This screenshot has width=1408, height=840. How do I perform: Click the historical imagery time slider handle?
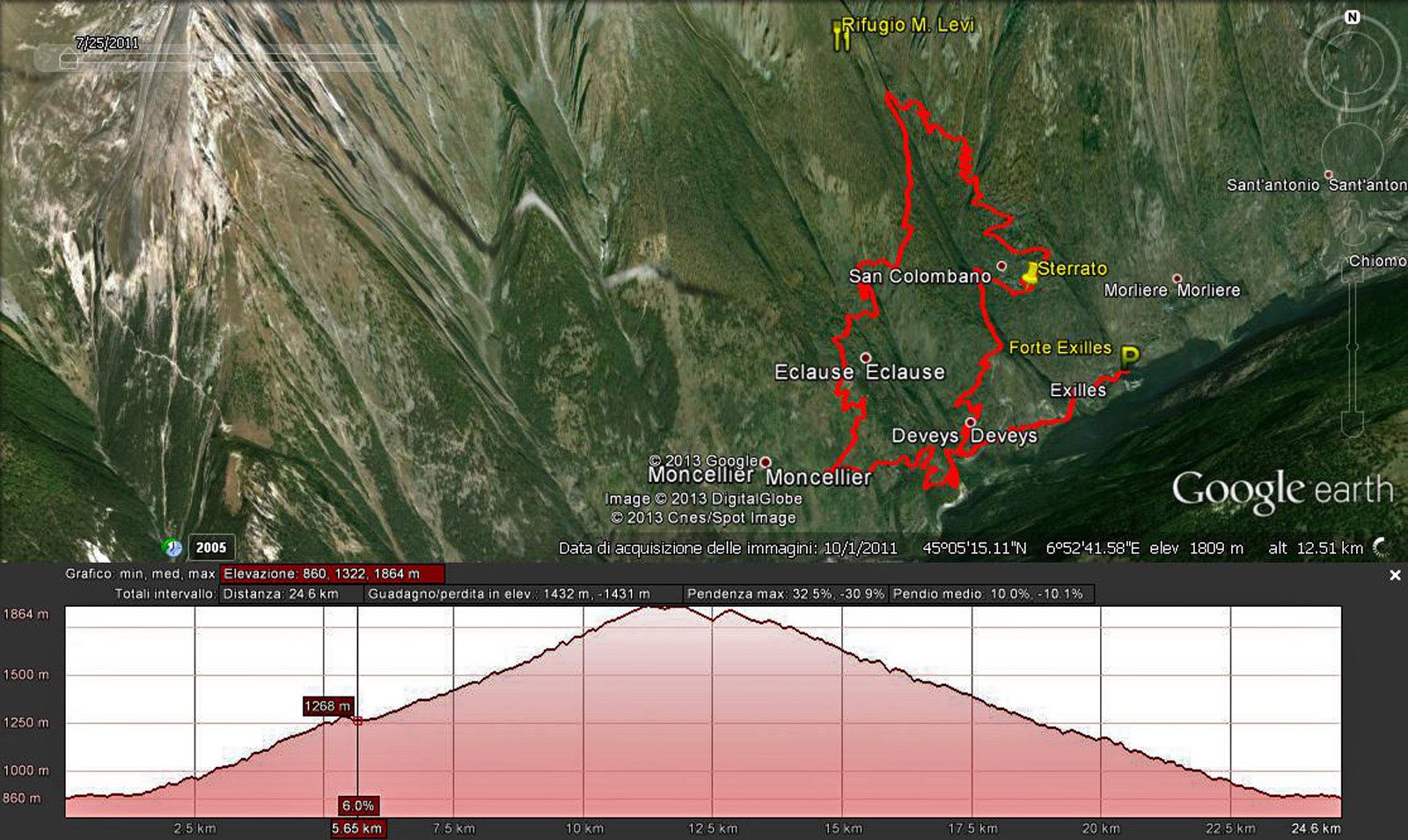click(x=68, y=60)
